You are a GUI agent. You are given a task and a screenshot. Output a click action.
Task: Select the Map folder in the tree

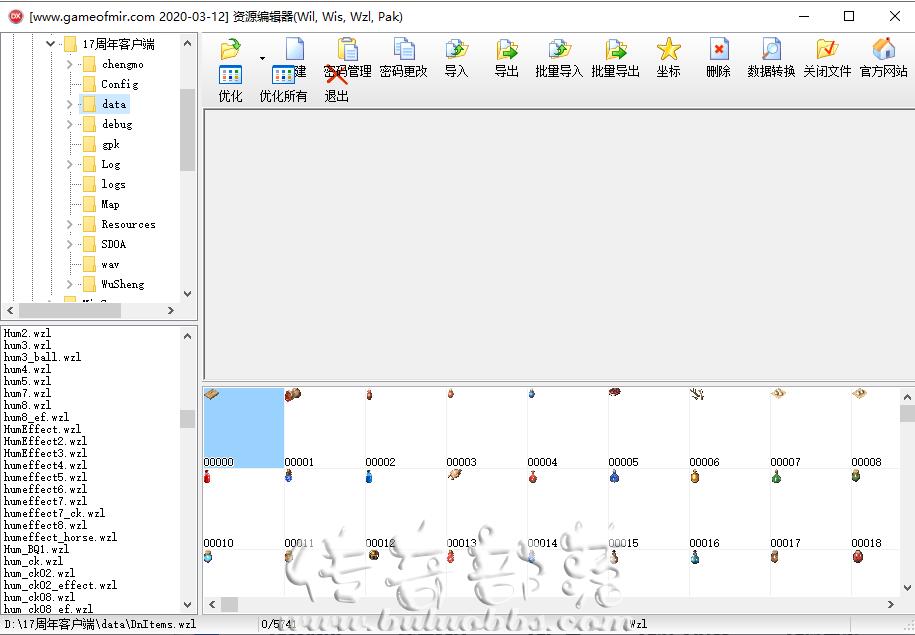(x=110, y=204)
